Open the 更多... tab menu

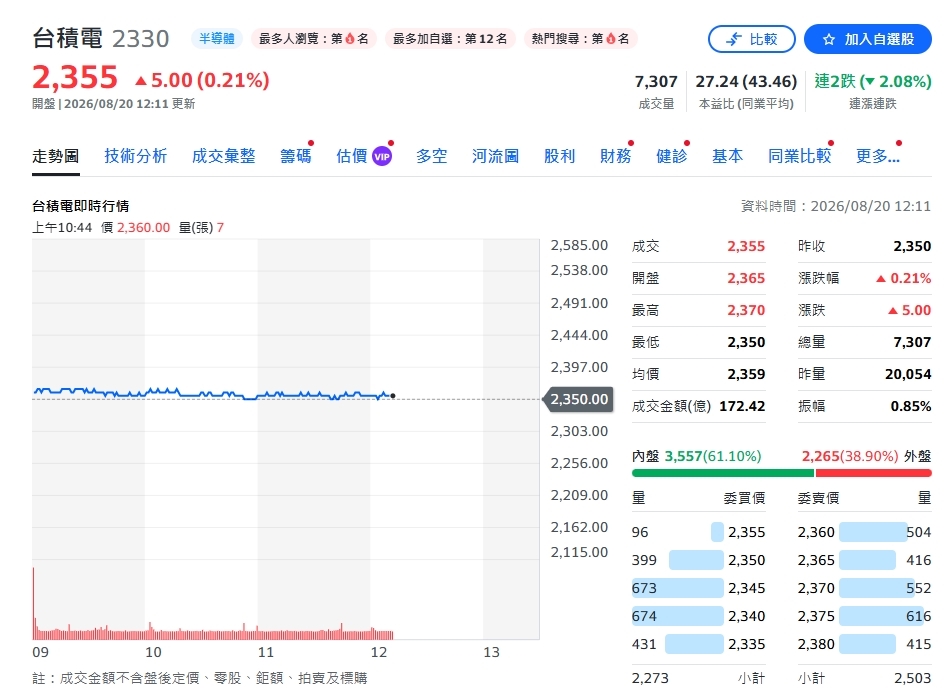coord(877,156)
